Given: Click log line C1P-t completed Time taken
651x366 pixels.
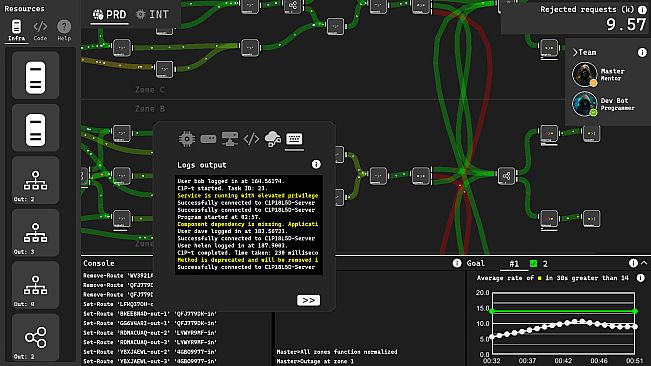Looking at the screenshot, I should pos(248,253).
